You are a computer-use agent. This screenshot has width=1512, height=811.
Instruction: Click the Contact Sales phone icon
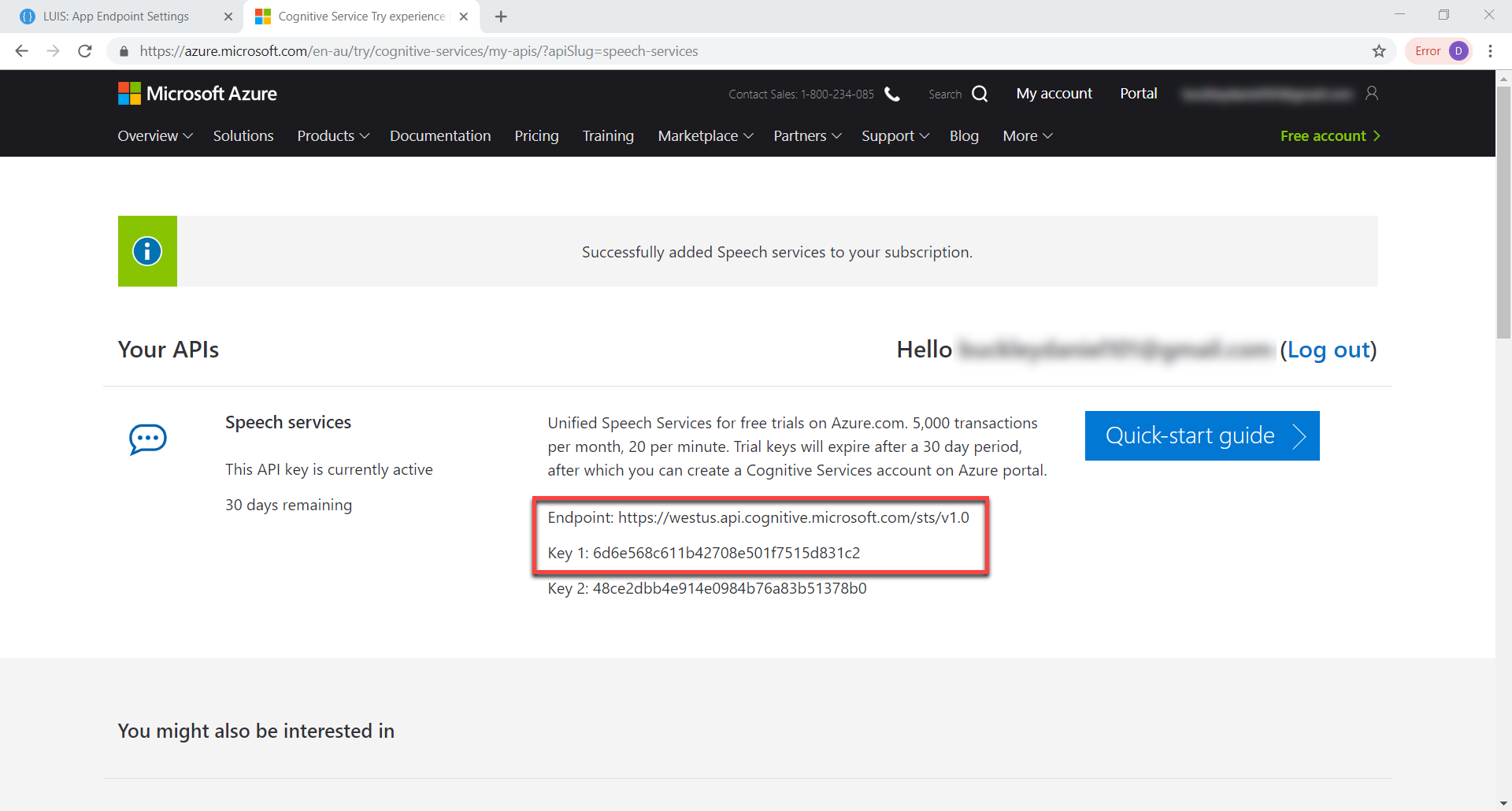click(x=892, y=94)
